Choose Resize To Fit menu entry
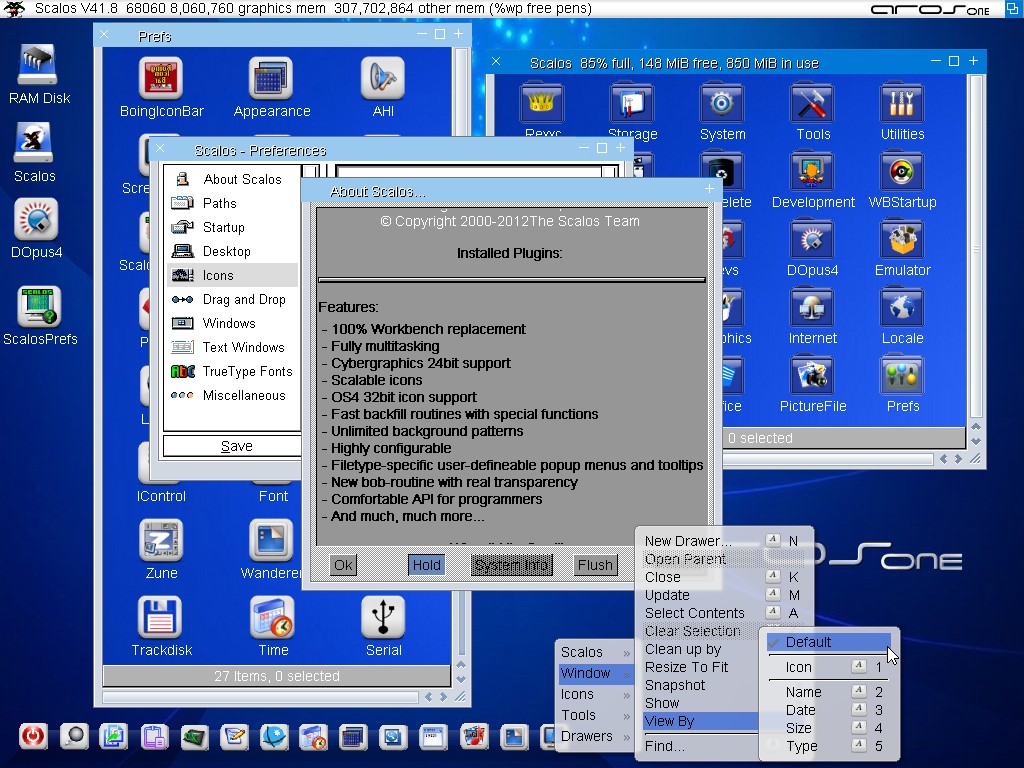Image resolution: width=1024 pixels, height=768 pixels. tap(686, 667)
